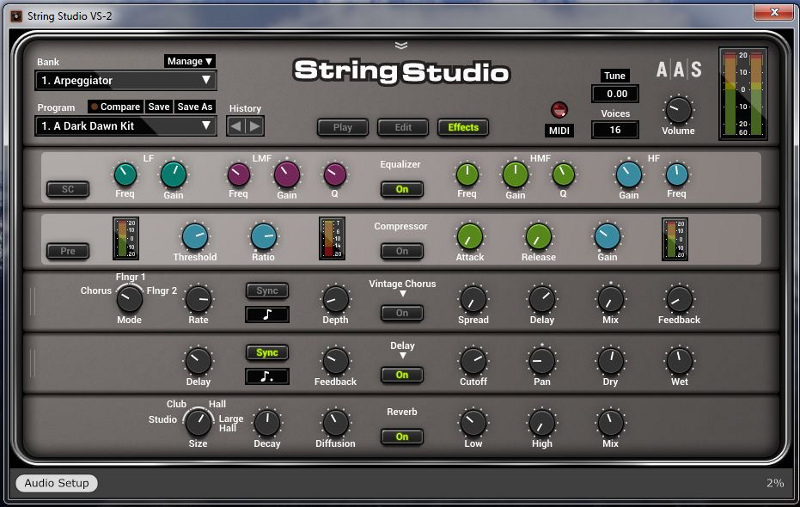Click the chorus Spread knob
The width and height of the screenshot is (800, 507).
click(x=473, y=299)
